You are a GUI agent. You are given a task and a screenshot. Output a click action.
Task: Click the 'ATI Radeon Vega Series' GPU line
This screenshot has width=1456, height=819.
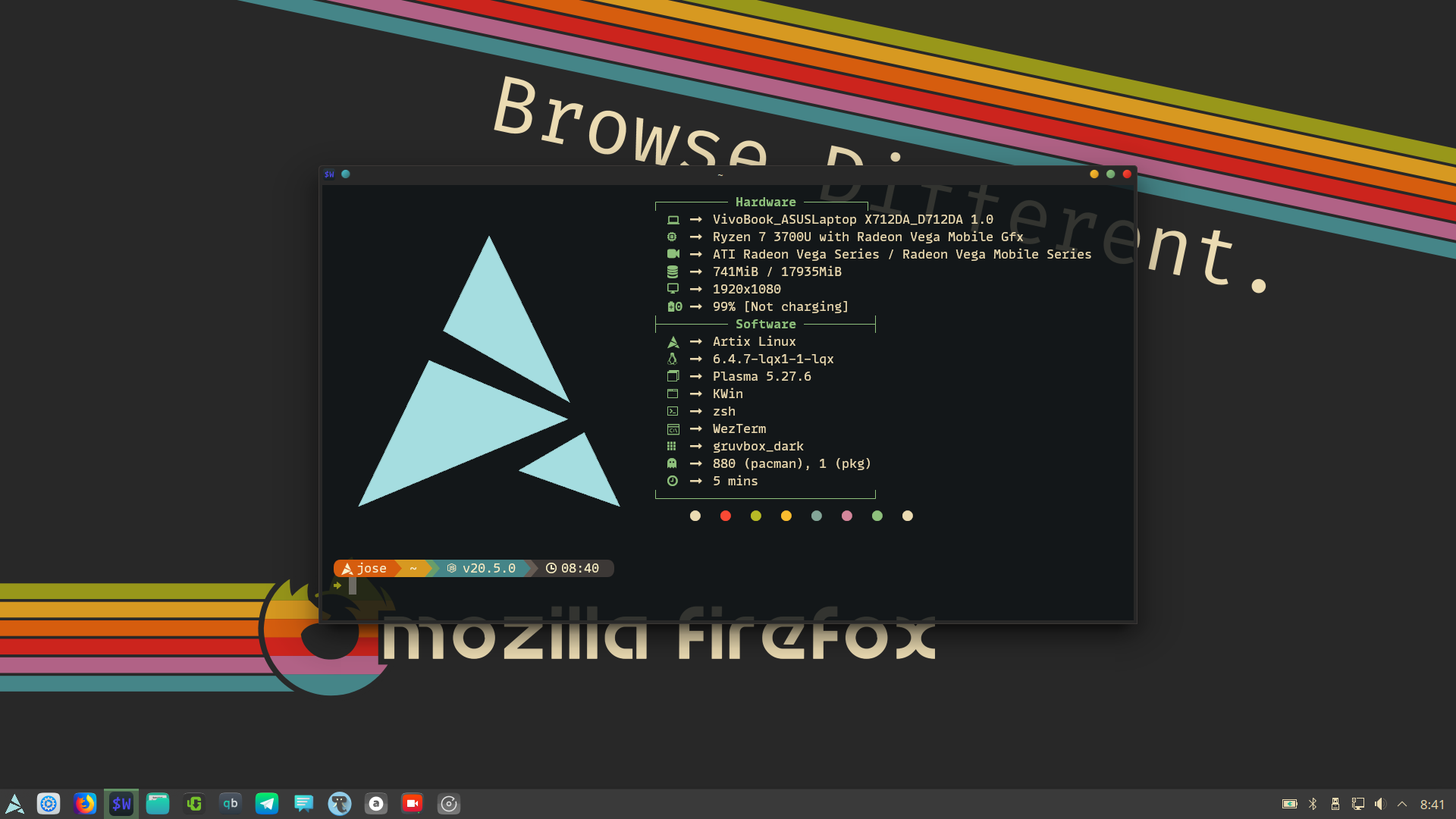902,255
